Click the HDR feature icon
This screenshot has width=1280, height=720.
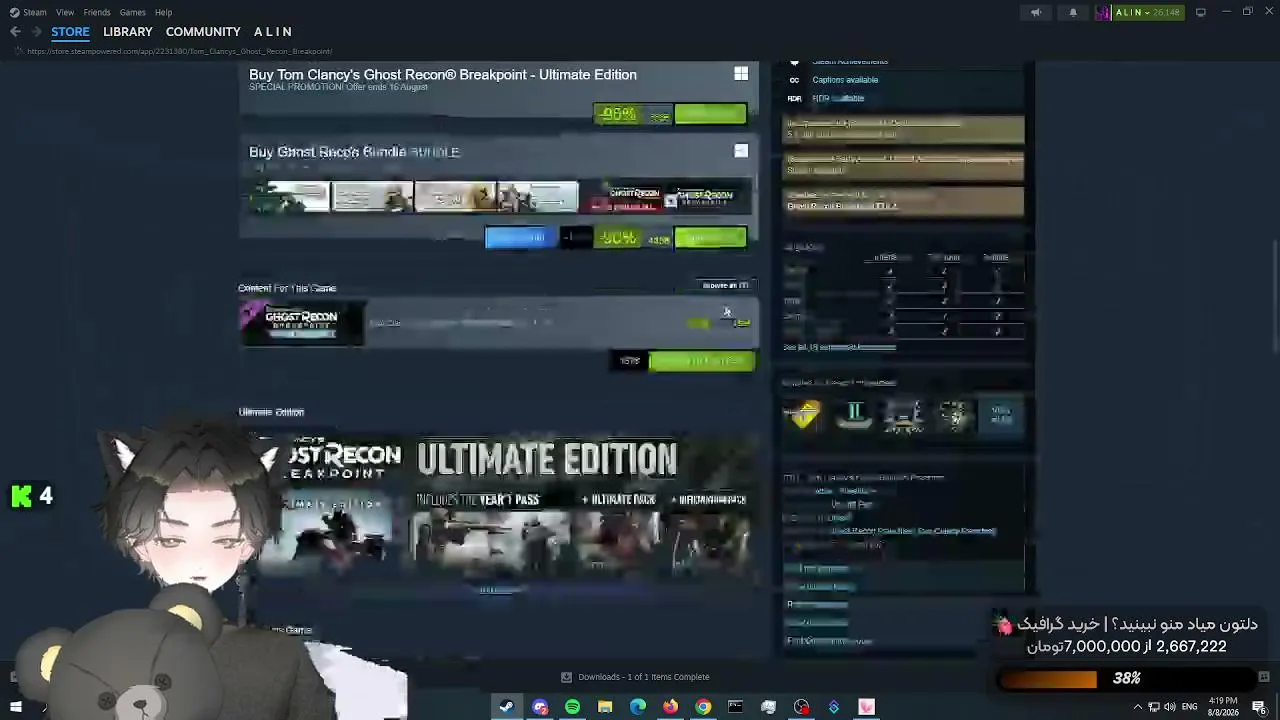point(794,98)
